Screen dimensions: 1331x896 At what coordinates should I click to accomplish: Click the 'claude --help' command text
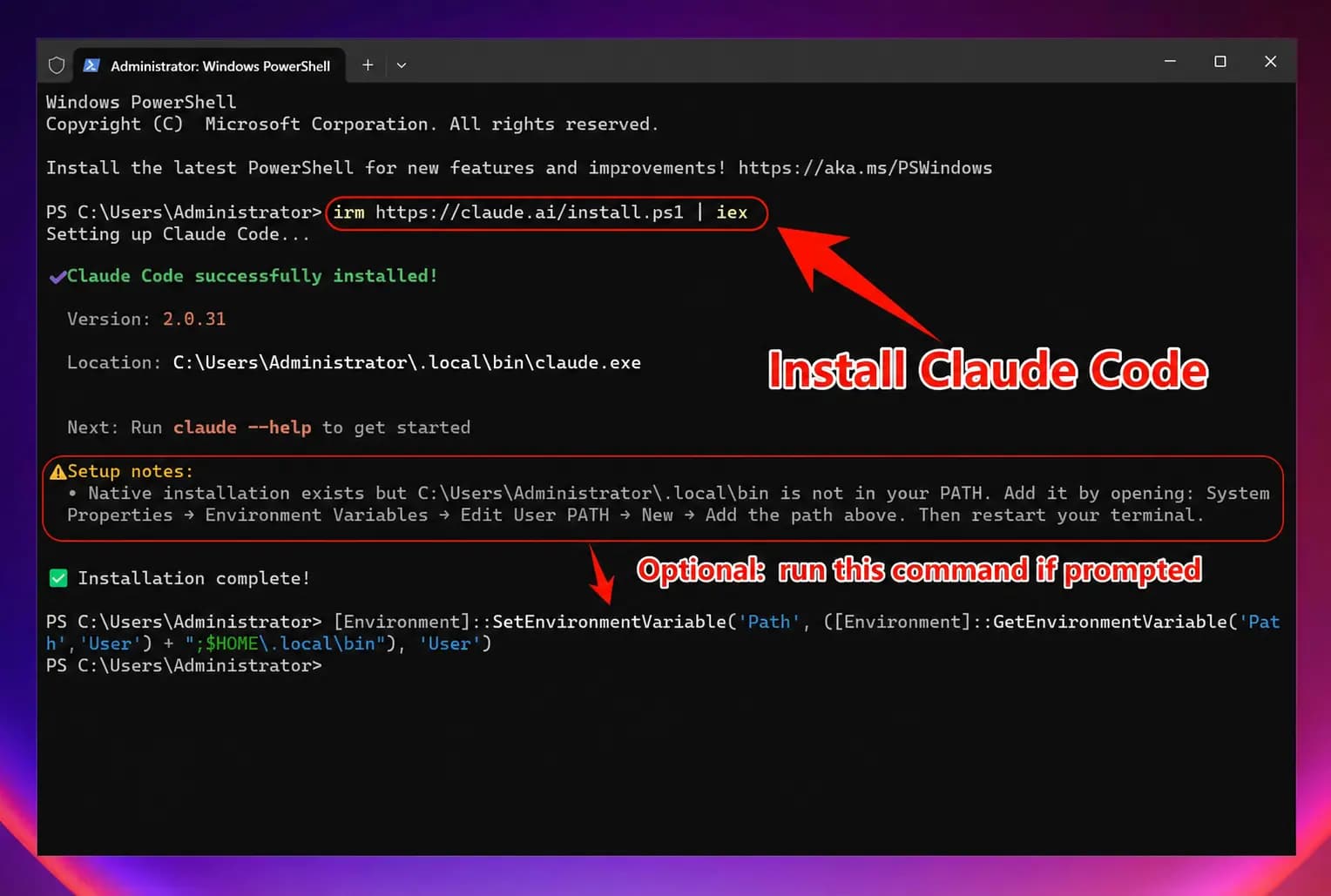(242, 428)
